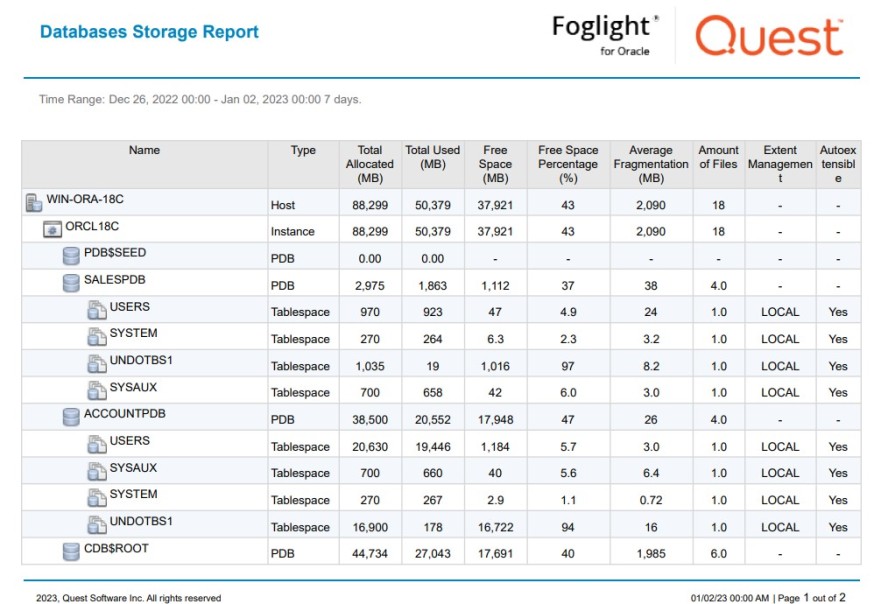
Task: Select the CDB$ROOT row name
Action: coord(116,548)
